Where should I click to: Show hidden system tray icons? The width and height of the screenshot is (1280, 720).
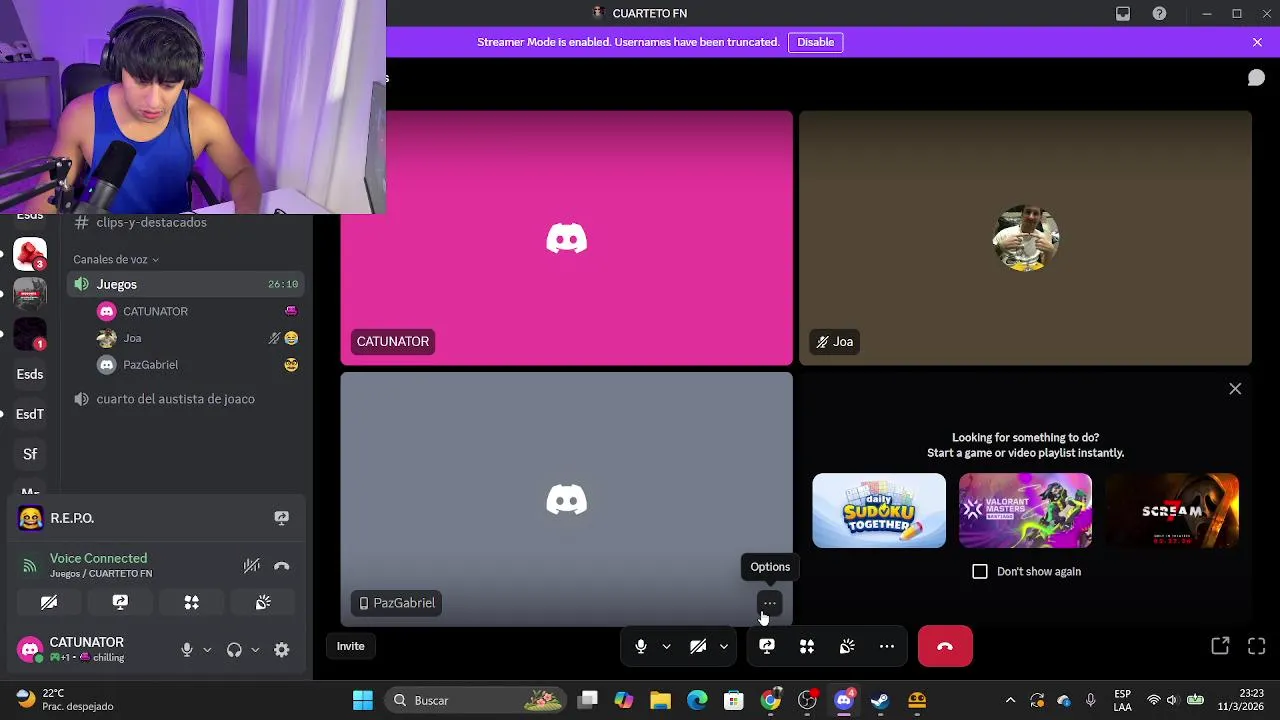(x=1010, y=700)
